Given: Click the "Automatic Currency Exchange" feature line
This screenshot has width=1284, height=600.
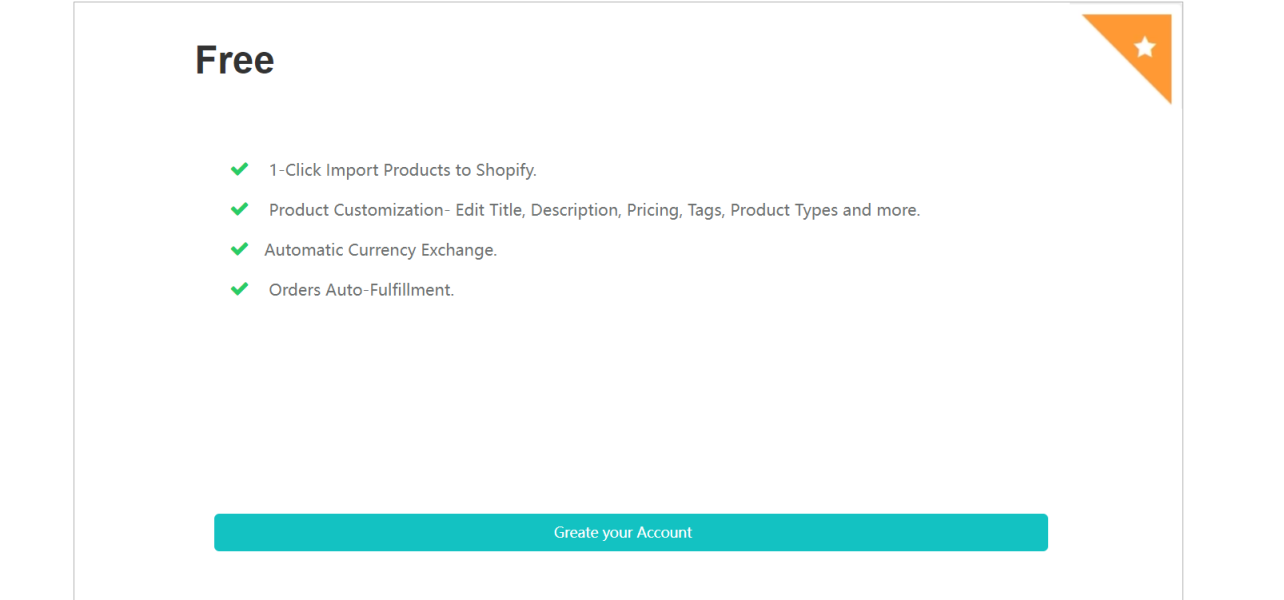Looking at the screenshot, I should point(380,250).
